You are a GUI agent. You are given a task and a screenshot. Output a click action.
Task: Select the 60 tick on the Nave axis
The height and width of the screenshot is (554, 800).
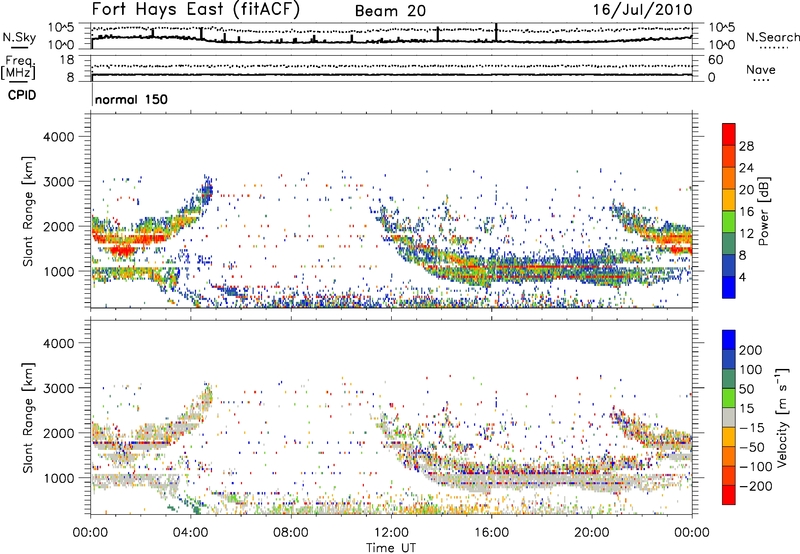[715, 60]
